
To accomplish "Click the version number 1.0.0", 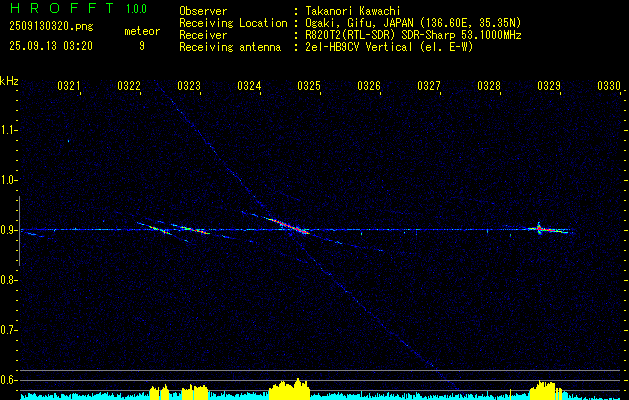I will coord(136,9).
